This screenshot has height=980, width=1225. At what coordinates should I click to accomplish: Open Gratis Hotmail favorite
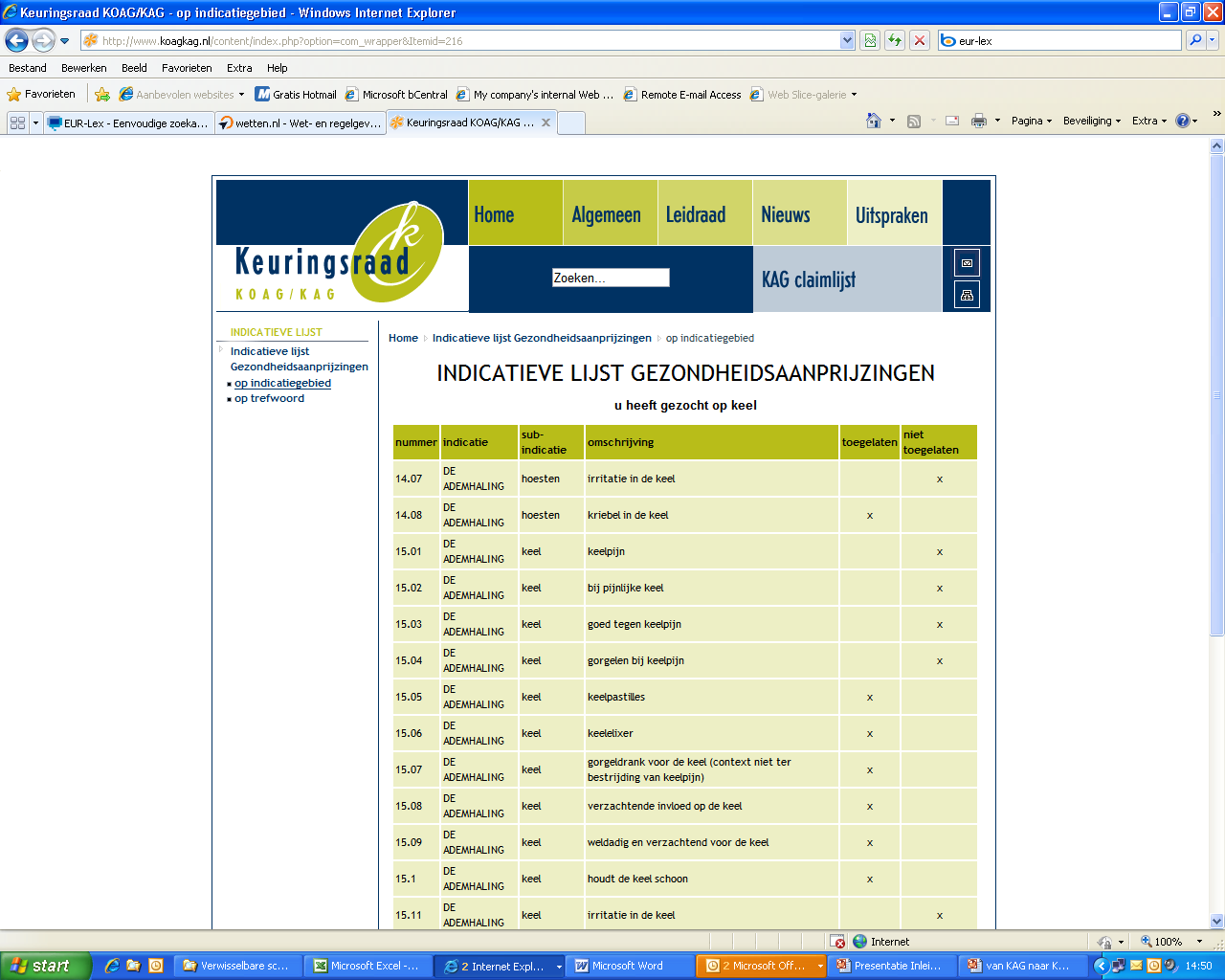pyautogui.click(x=296, y=95)
